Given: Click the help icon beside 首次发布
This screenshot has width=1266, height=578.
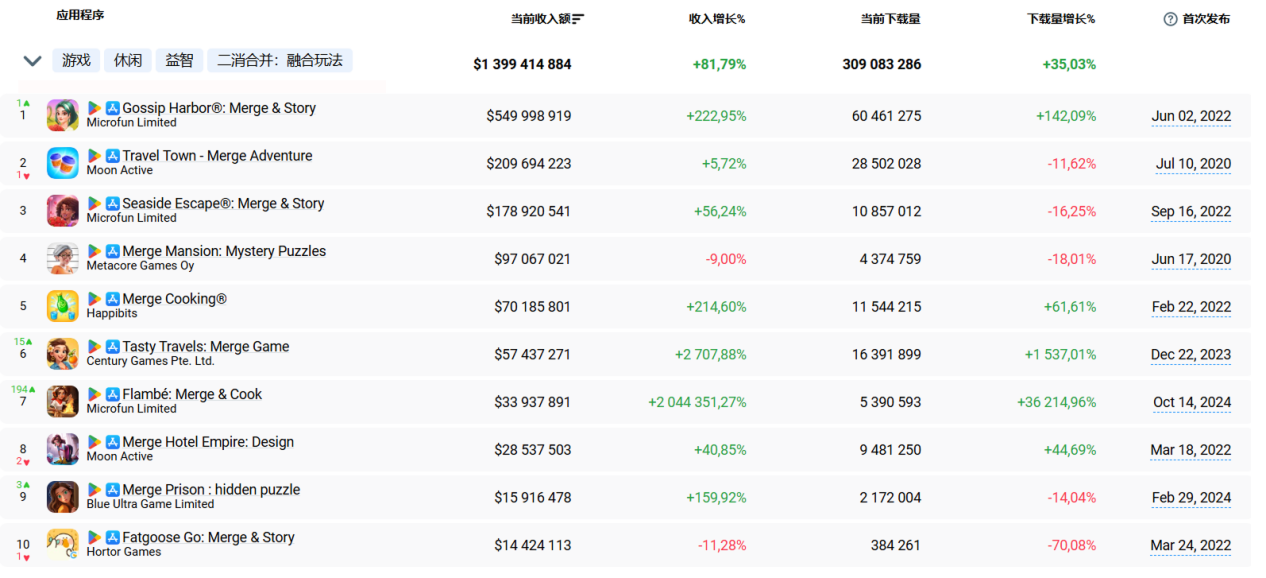Looking at the screenshot, I should click(1170, 19).
